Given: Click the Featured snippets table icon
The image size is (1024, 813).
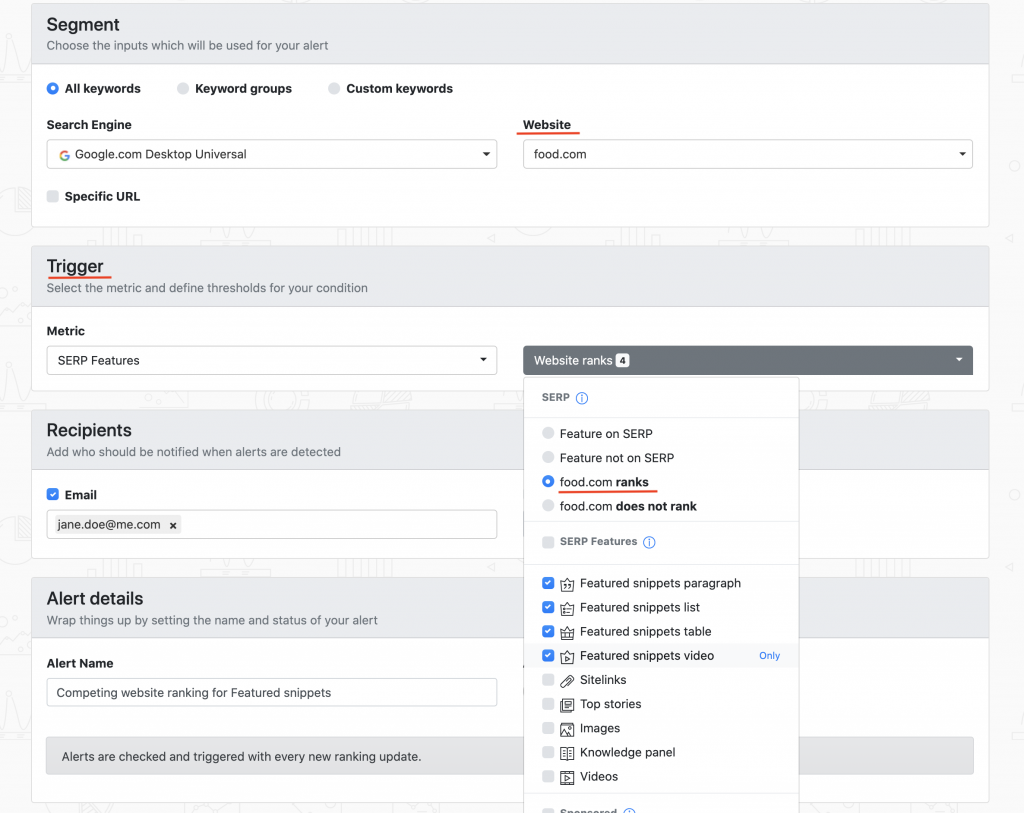Looking at the screenshot, I should click(567, 632).
